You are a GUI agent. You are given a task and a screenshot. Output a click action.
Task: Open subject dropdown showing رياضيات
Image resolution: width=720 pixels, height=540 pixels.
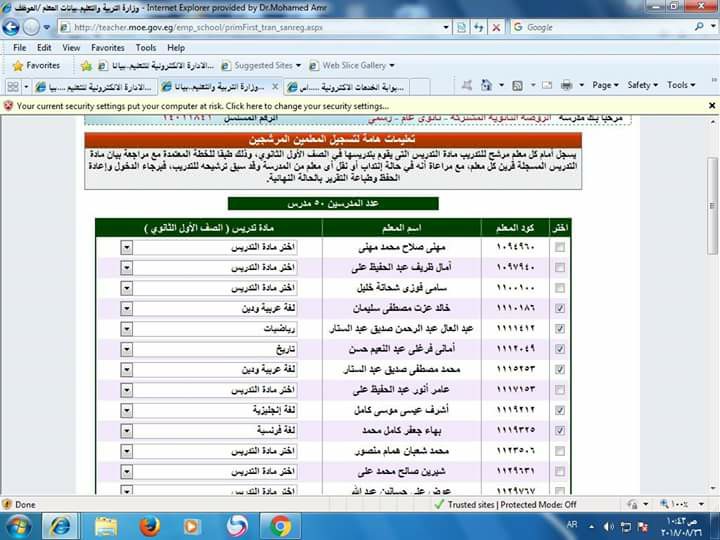click(127, 328)
